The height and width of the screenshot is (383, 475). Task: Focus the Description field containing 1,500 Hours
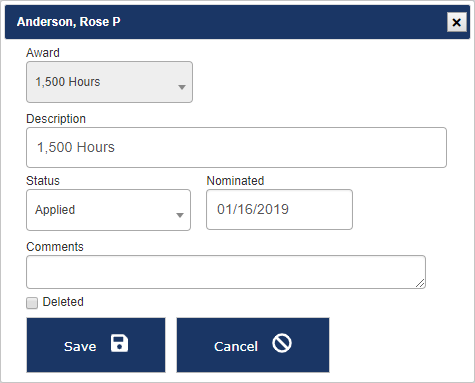click(x=236, y=147)
